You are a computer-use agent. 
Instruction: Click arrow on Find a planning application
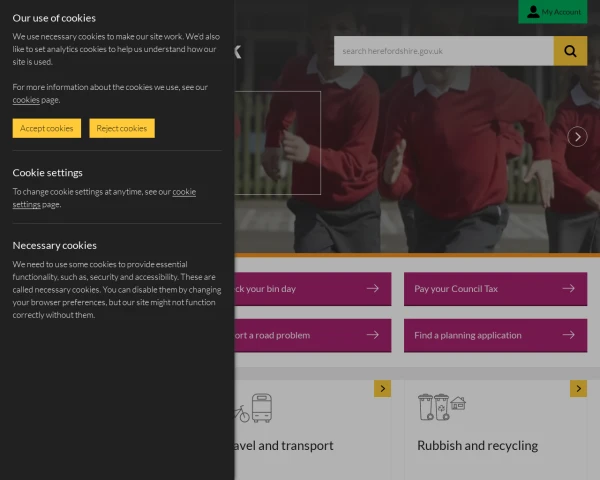pyautogui.click(x=569, y=335)
